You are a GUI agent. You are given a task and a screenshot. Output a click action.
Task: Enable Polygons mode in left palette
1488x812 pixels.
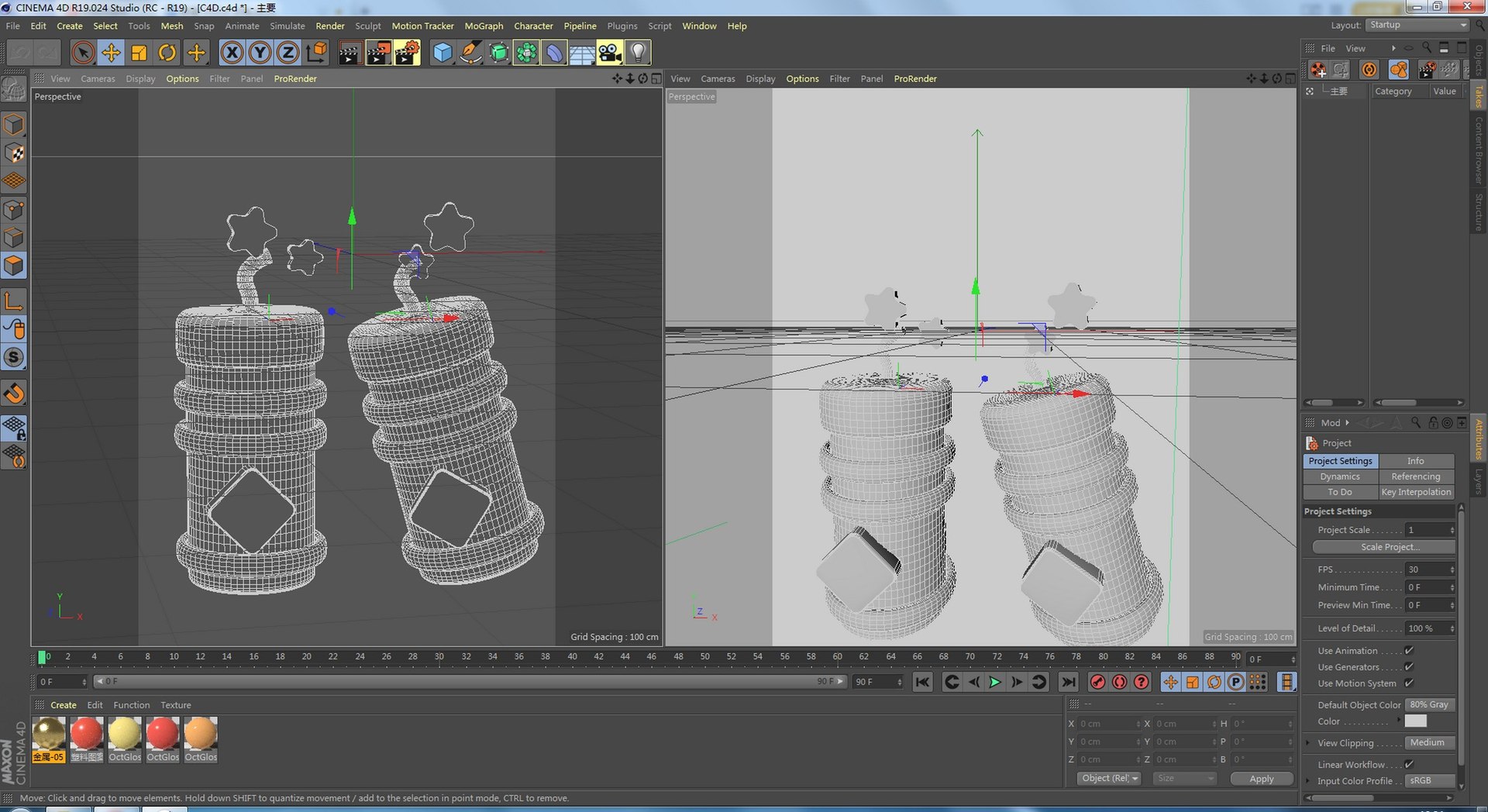pyautogui.click(x=14, y=266)
